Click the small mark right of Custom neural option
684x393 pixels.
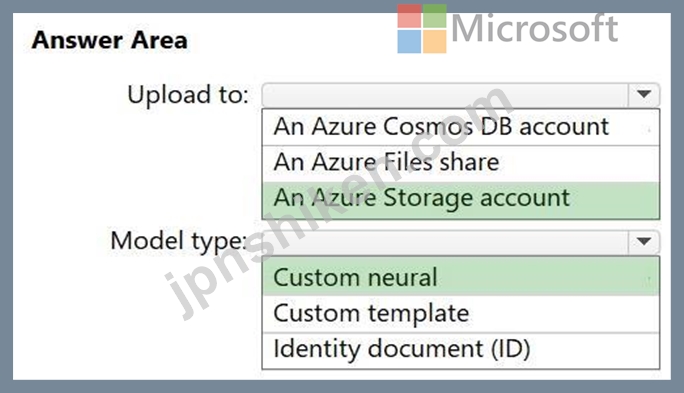click(649, 280)
